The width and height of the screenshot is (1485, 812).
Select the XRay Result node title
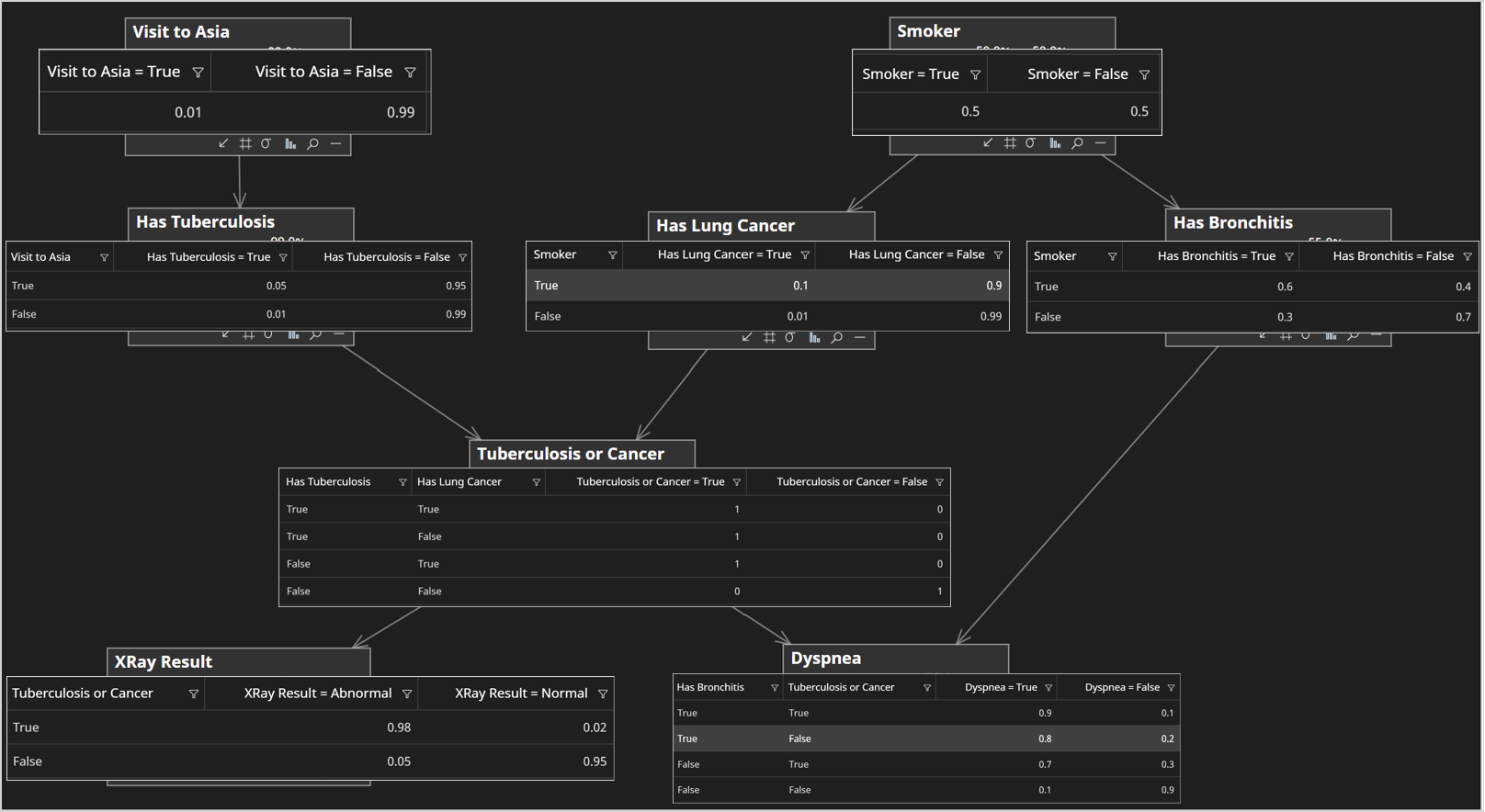coord(164,661)
